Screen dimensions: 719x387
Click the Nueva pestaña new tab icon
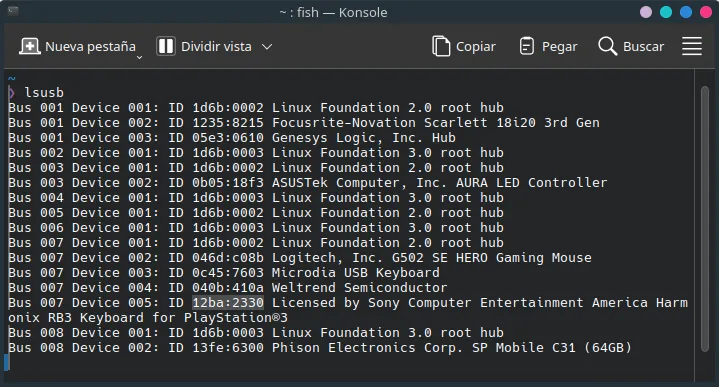pyautogui.click(x=29, y=46)
